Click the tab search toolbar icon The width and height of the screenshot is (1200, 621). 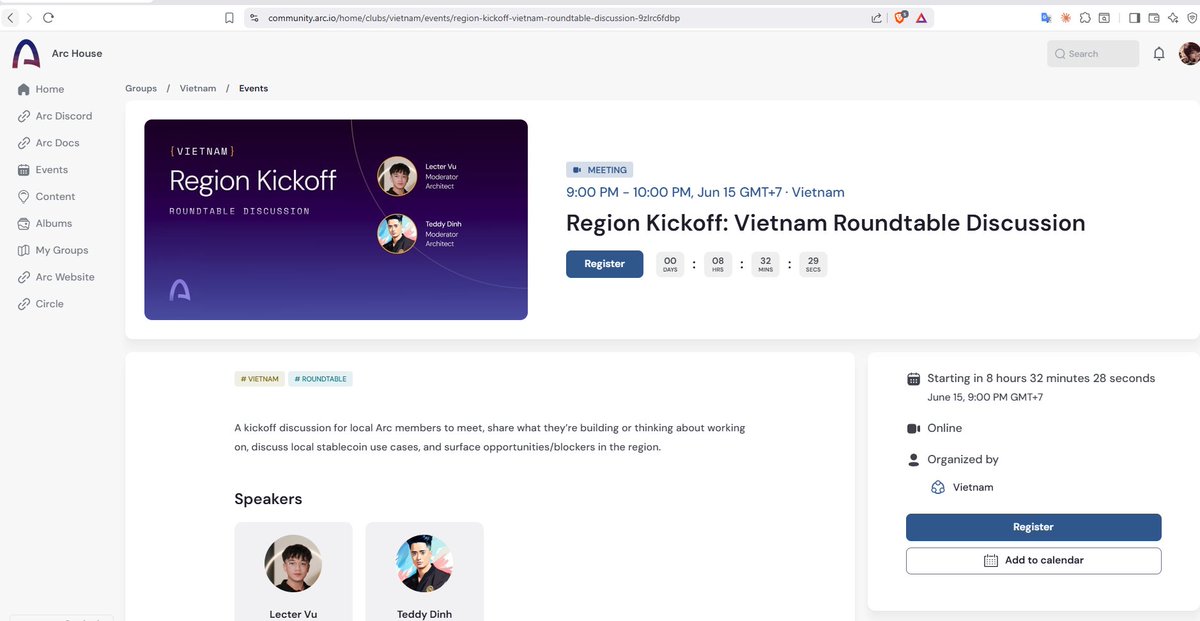pos(1104,18)
